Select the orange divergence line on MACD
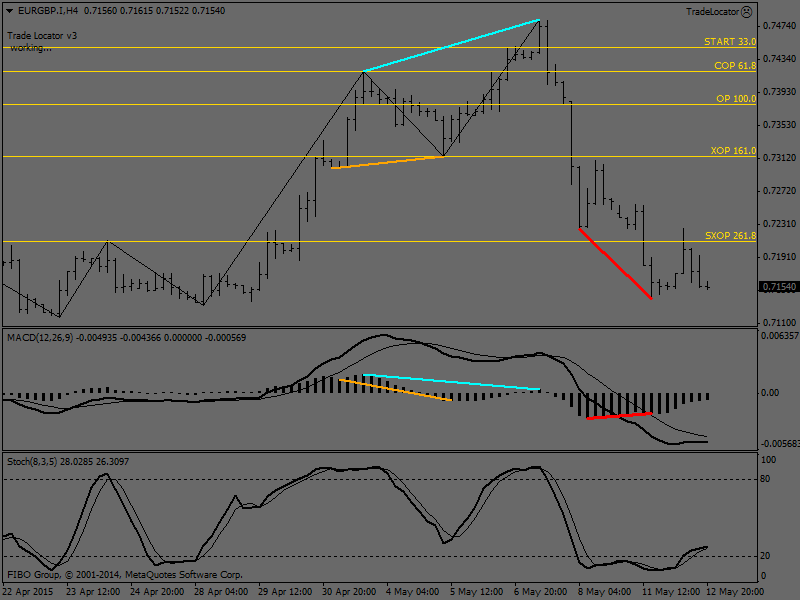Image resolution: width=800 pixels, height=600 pixels. 396,390
